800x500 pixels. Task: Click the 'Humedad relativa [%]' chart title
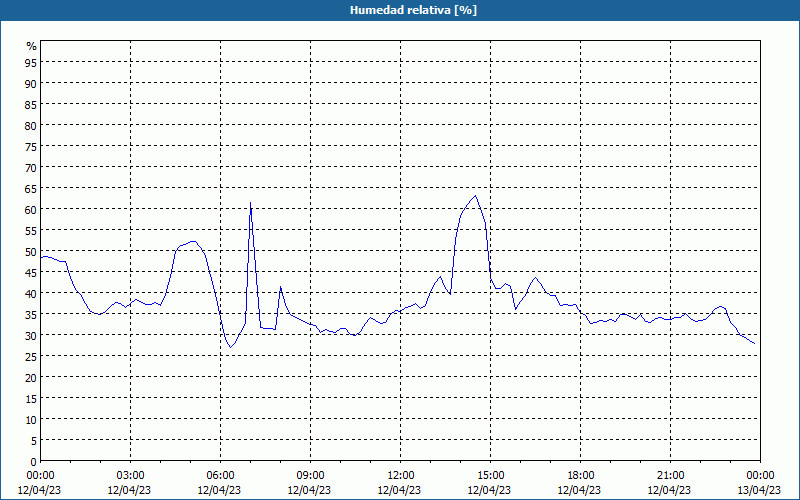[x=413, y=10]
